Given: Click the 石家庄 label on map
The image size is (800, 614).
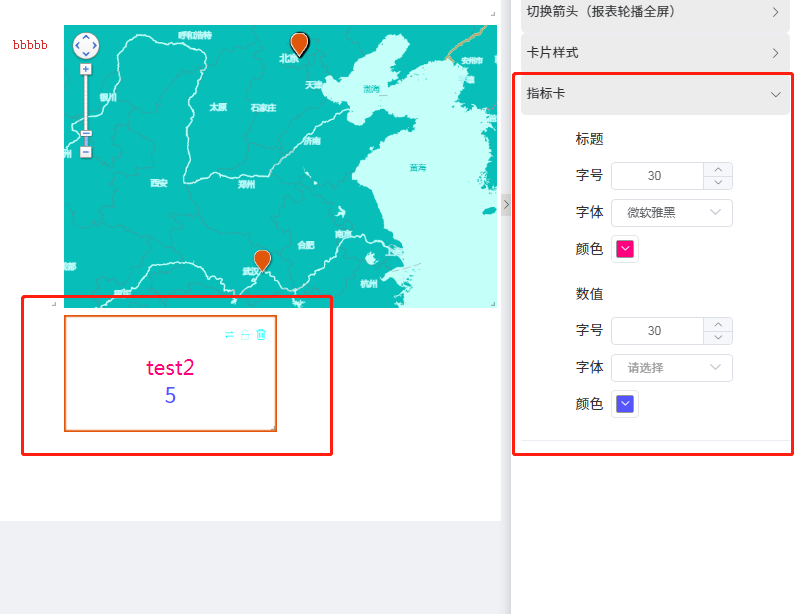Looking at the screenshot, I should pyautogui.click(x=263, y=108).
